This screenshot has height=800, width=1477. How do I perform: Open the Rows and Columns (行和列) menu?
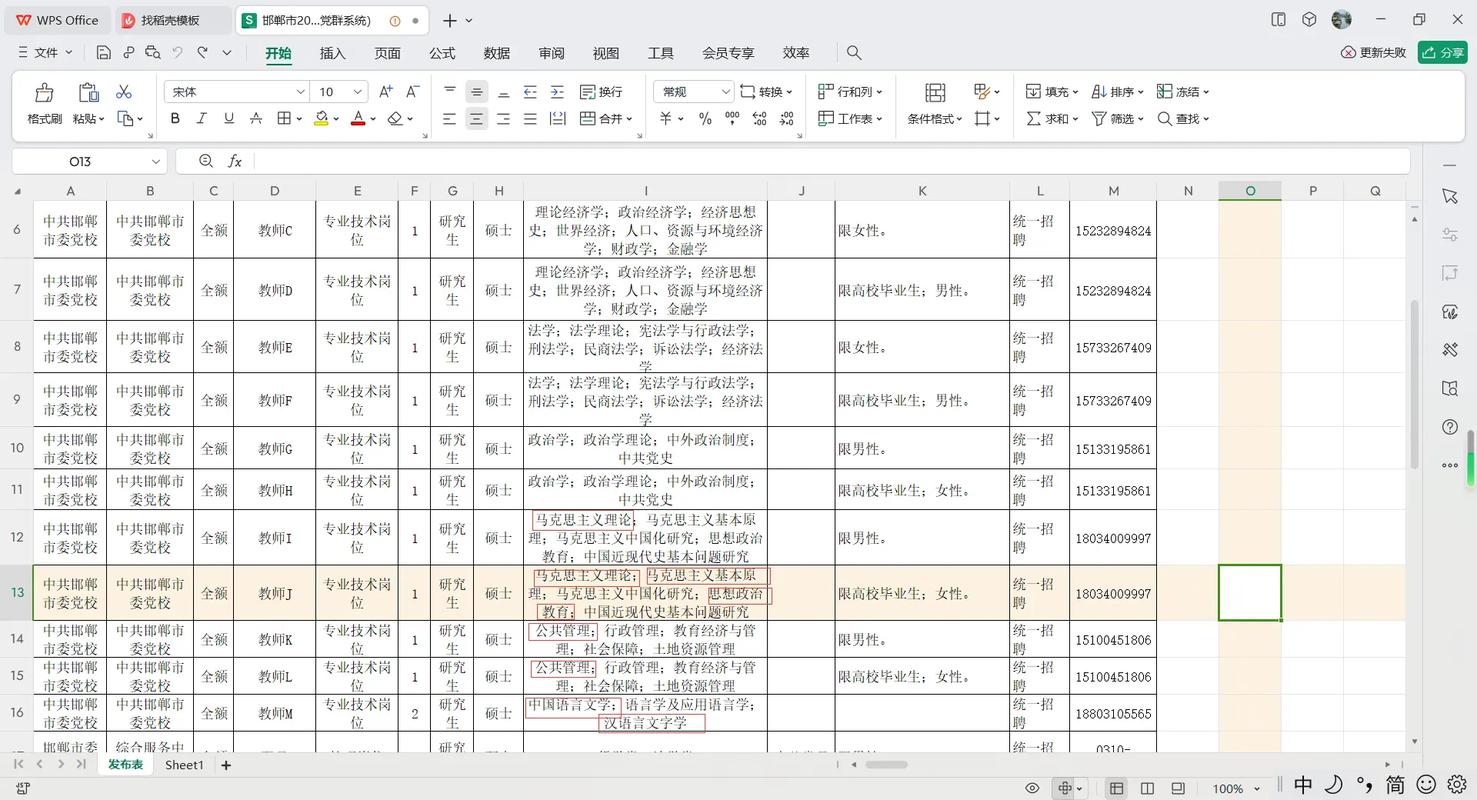[x=850, y=92]
